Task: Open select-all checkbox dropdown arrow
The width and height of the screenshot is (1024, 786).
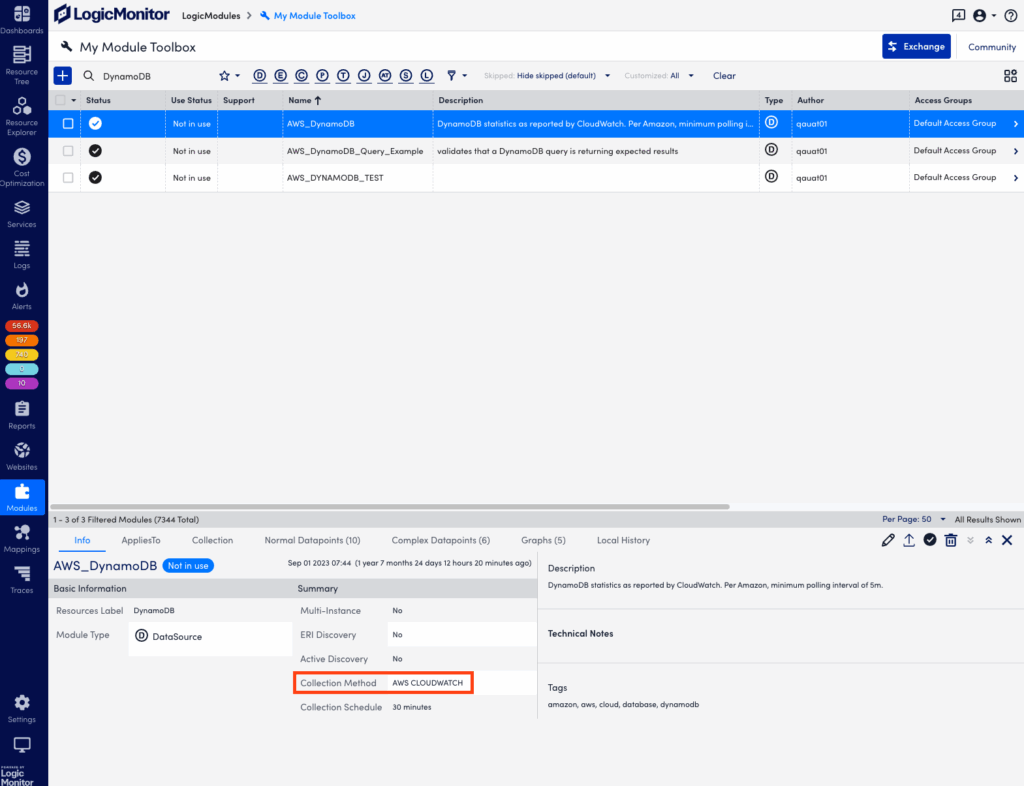Action: pyautogui.click(x=73, y=101)
